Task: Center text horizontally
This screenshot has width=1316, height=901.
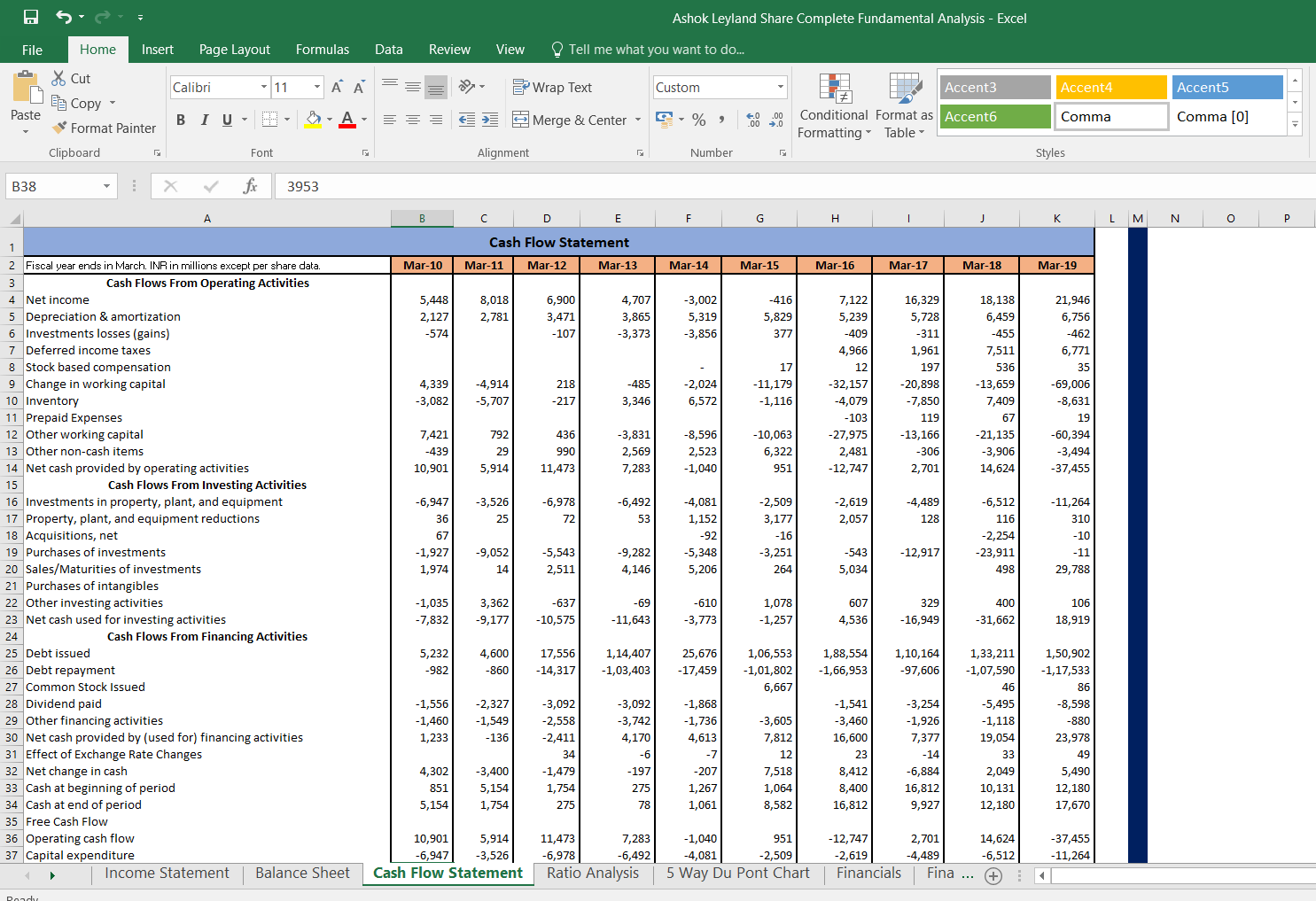Action: point(413,120)
